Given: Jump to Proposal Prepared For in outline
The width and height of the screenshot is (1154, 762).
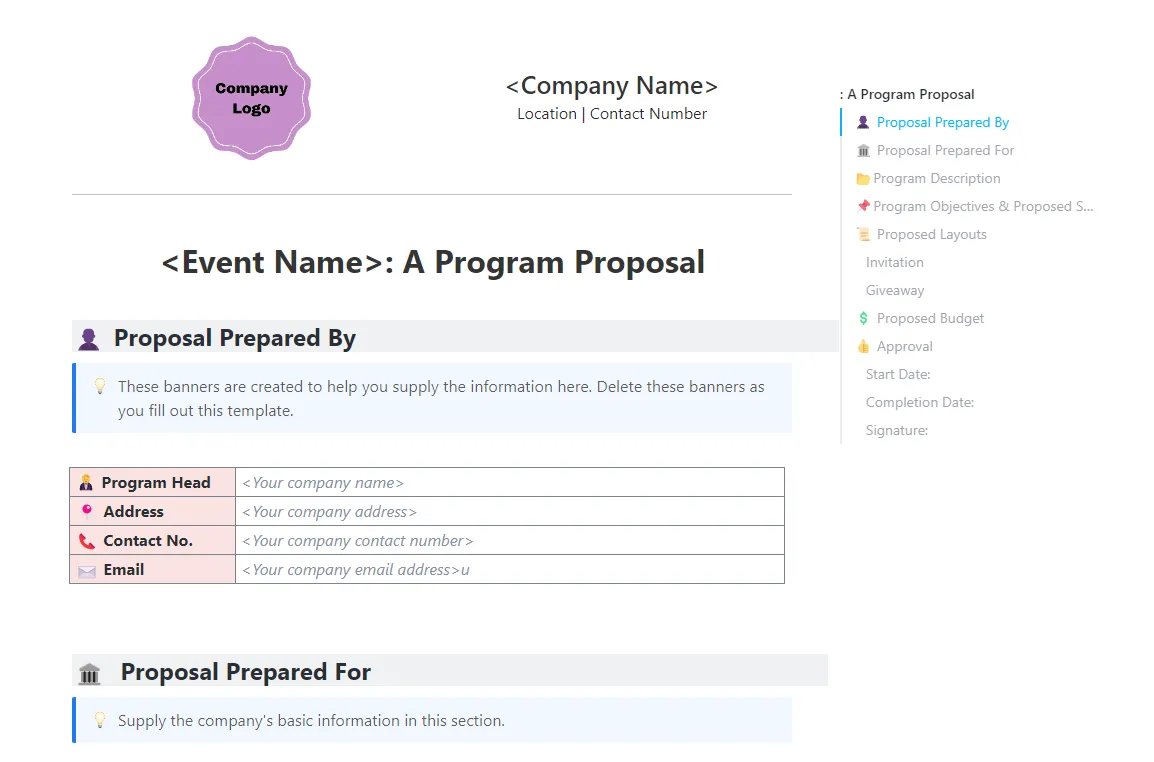Looking at the screenshot, I should 945,150.
